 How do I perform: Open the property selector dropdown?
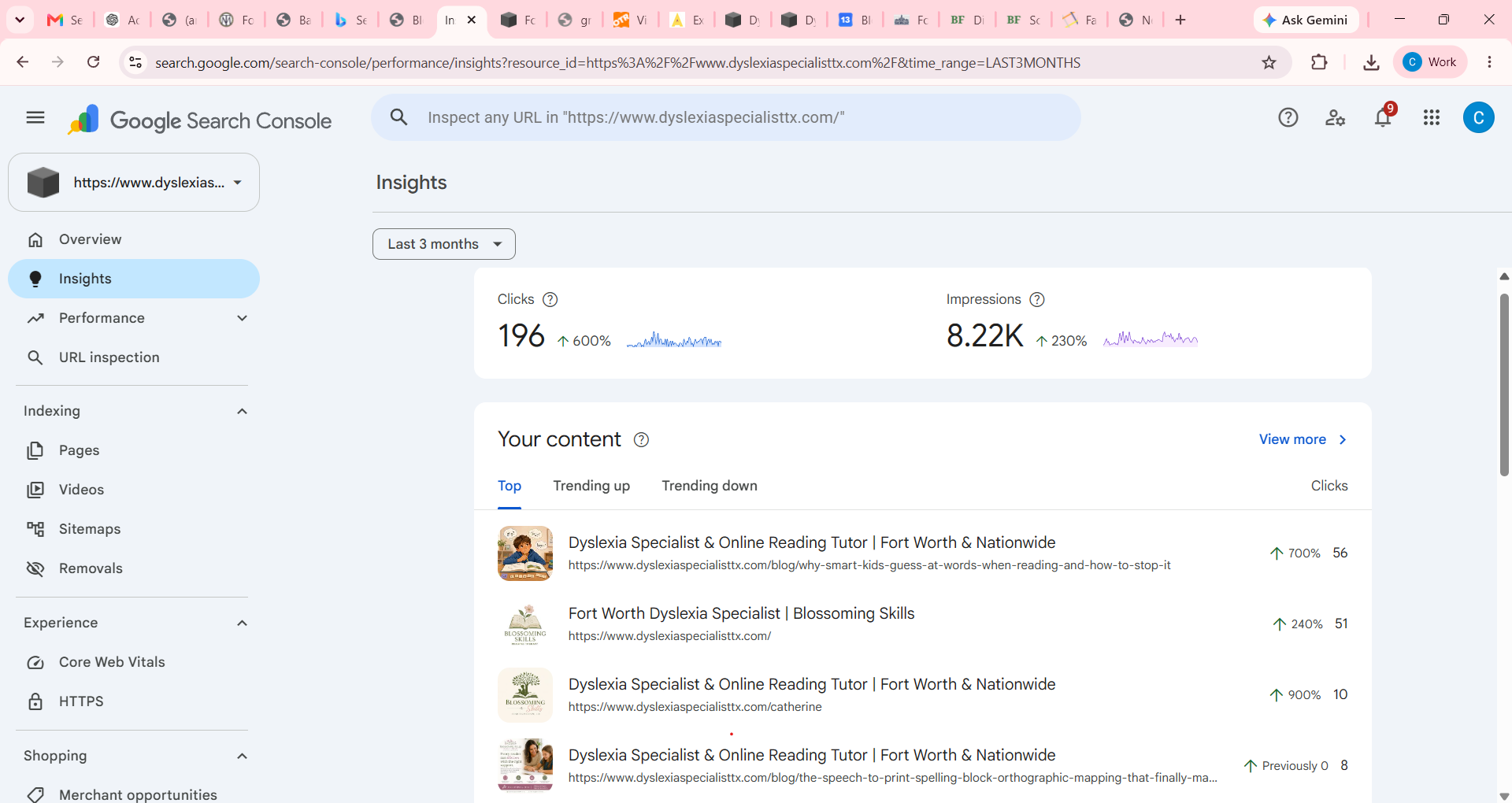134,183
